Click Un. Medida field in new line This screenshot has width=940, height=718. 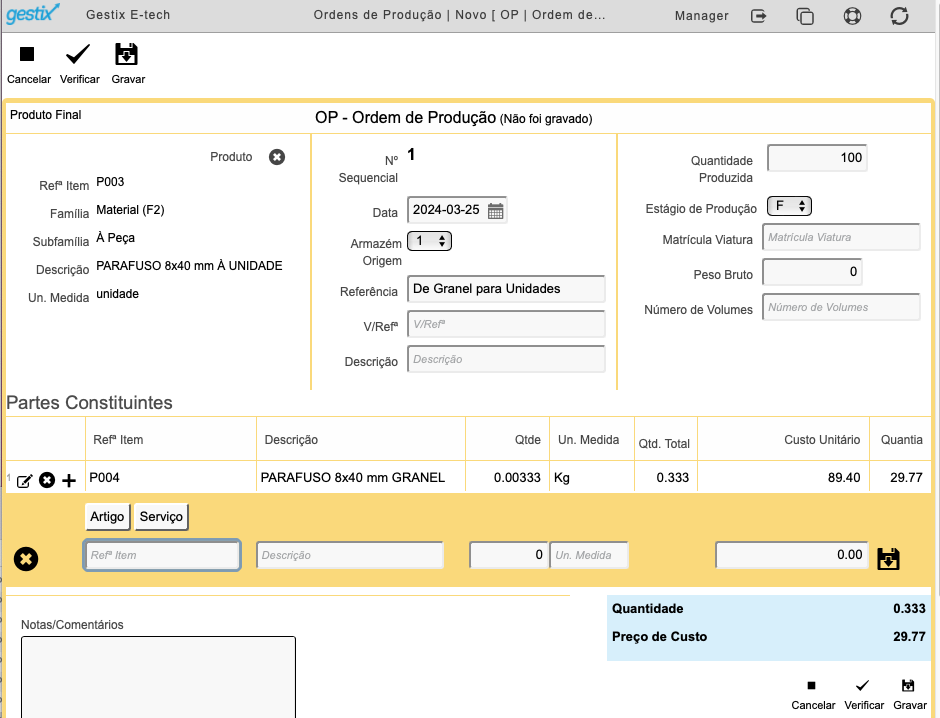point(589,555)
